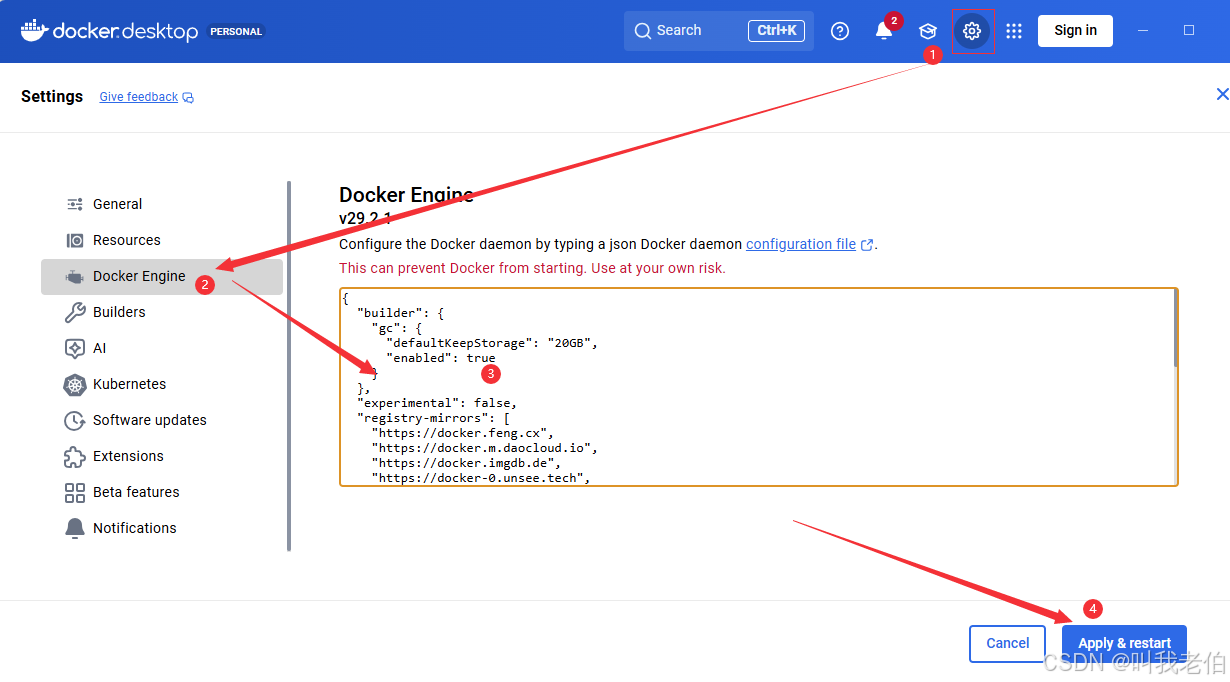
Task: Close the Settings panel with X
Action: click(x=1221, y=94)
